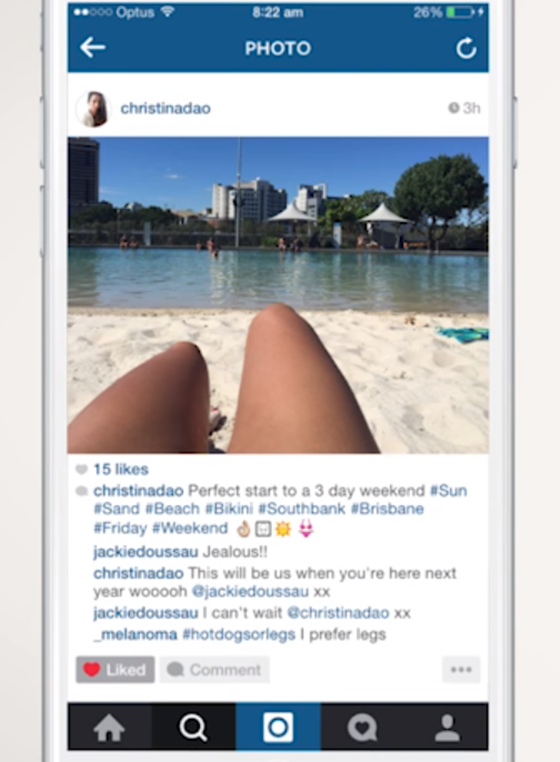The width and height of the screenshot is (560, 762).
Task: Refresh the photo with the reload icon
Action: 466,48
